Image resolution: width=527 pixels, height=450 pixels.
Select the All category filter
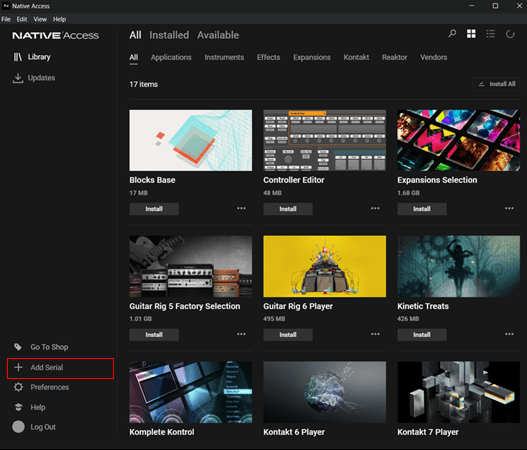(x=134, y=57)
